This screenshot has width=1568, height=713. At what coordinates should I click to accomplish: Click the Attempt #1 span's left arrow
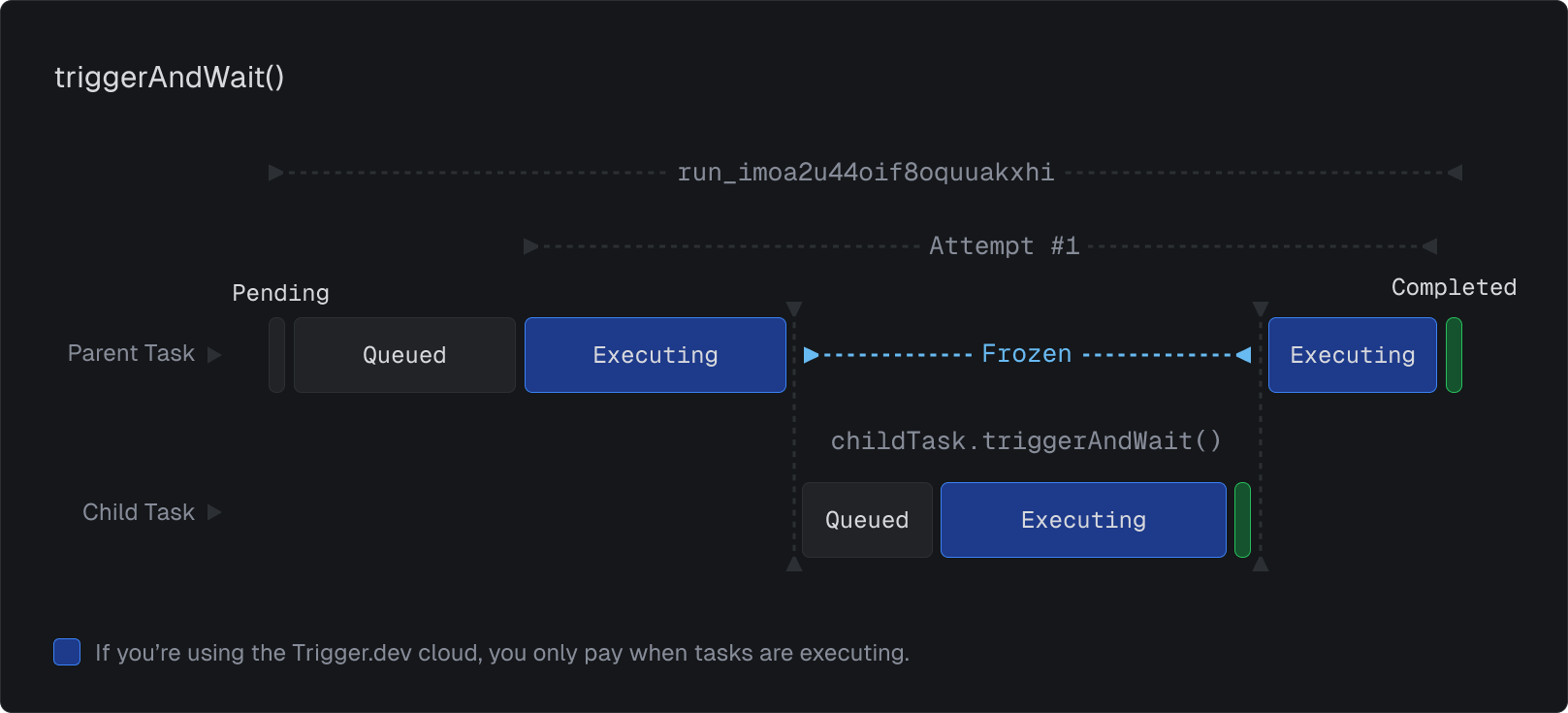pos(531,246)
